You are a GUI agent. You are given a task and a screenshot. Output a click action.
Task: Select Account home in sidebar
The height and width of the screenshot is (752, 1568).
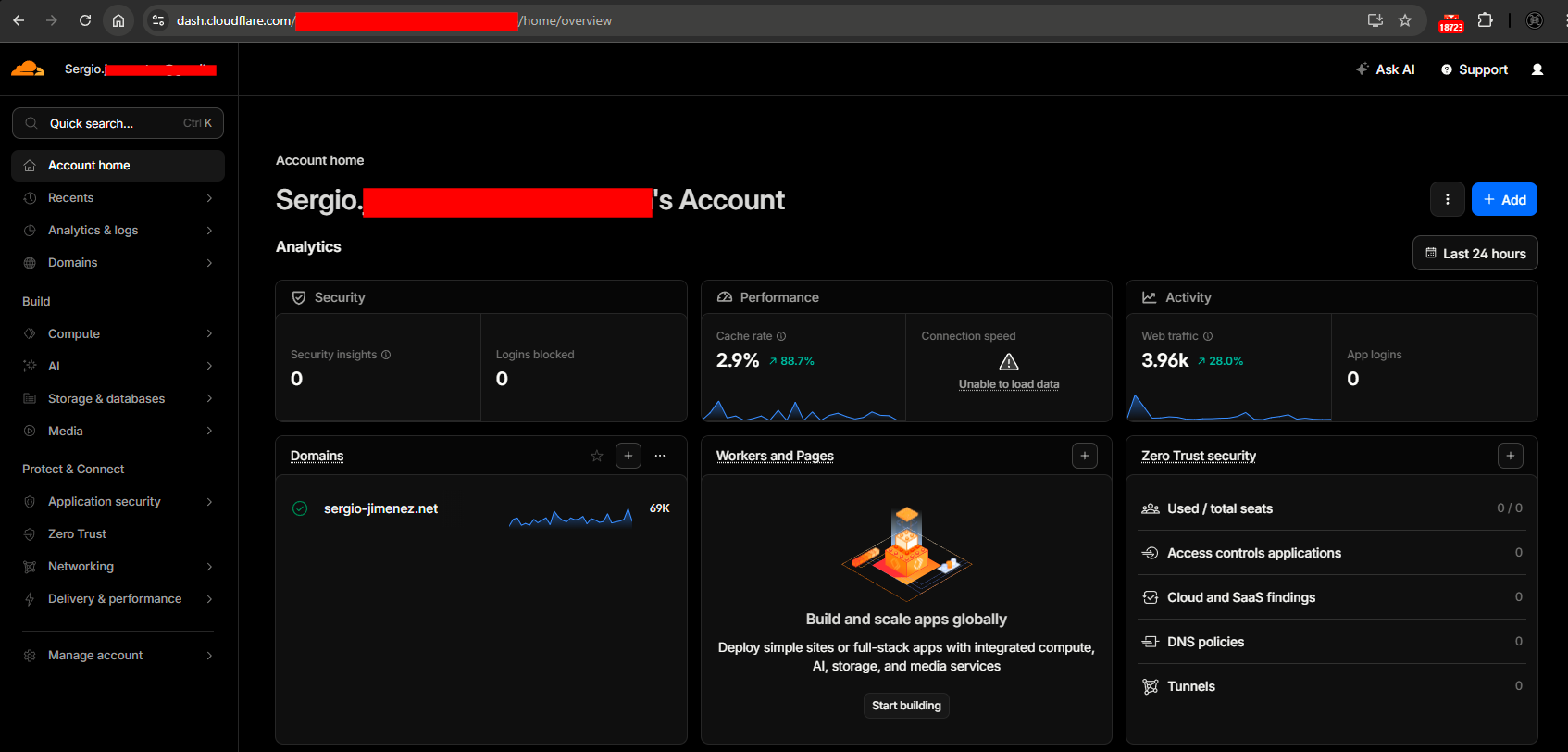(x=118, y=166)
